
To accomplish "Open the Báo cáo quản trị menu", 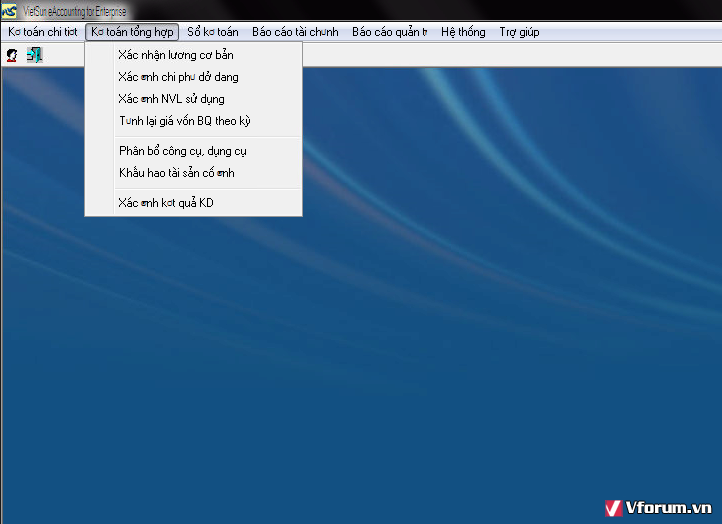I will pyautogui.click(x=389, y=32).
